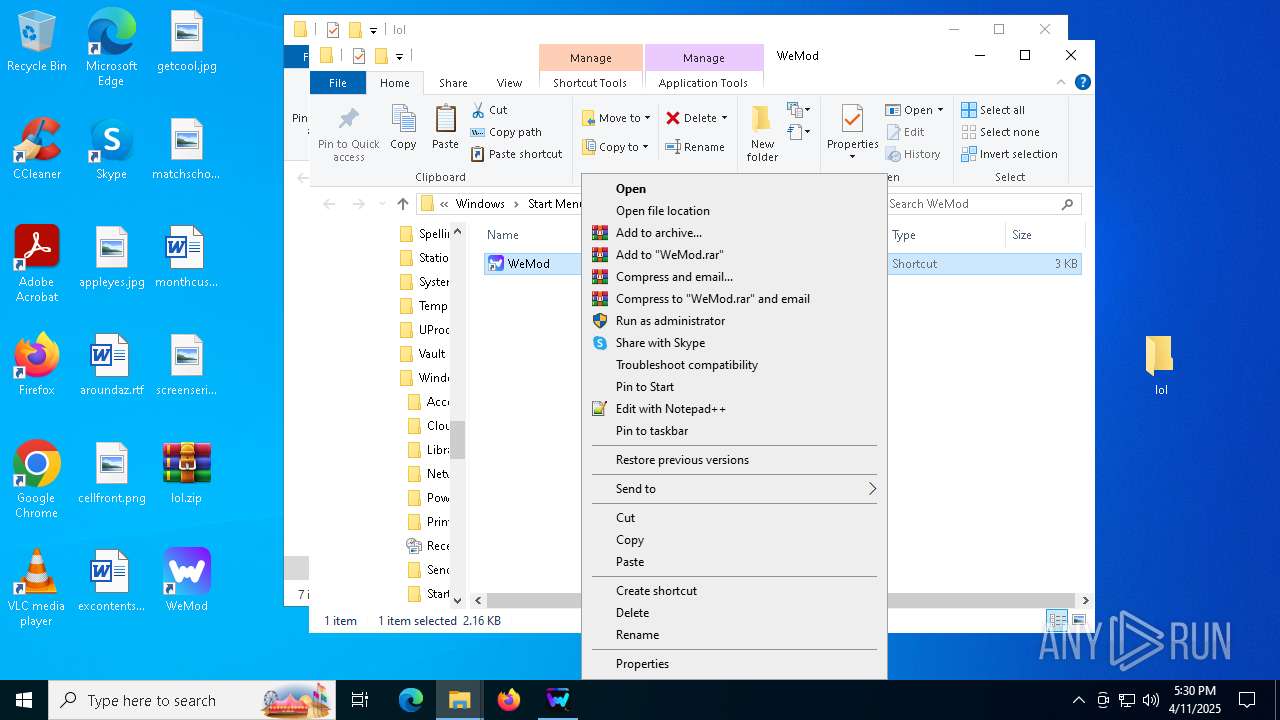Open Quick Access Toolbar customize dropdown
Screen dimensions: 1280x720
(399, 56)
